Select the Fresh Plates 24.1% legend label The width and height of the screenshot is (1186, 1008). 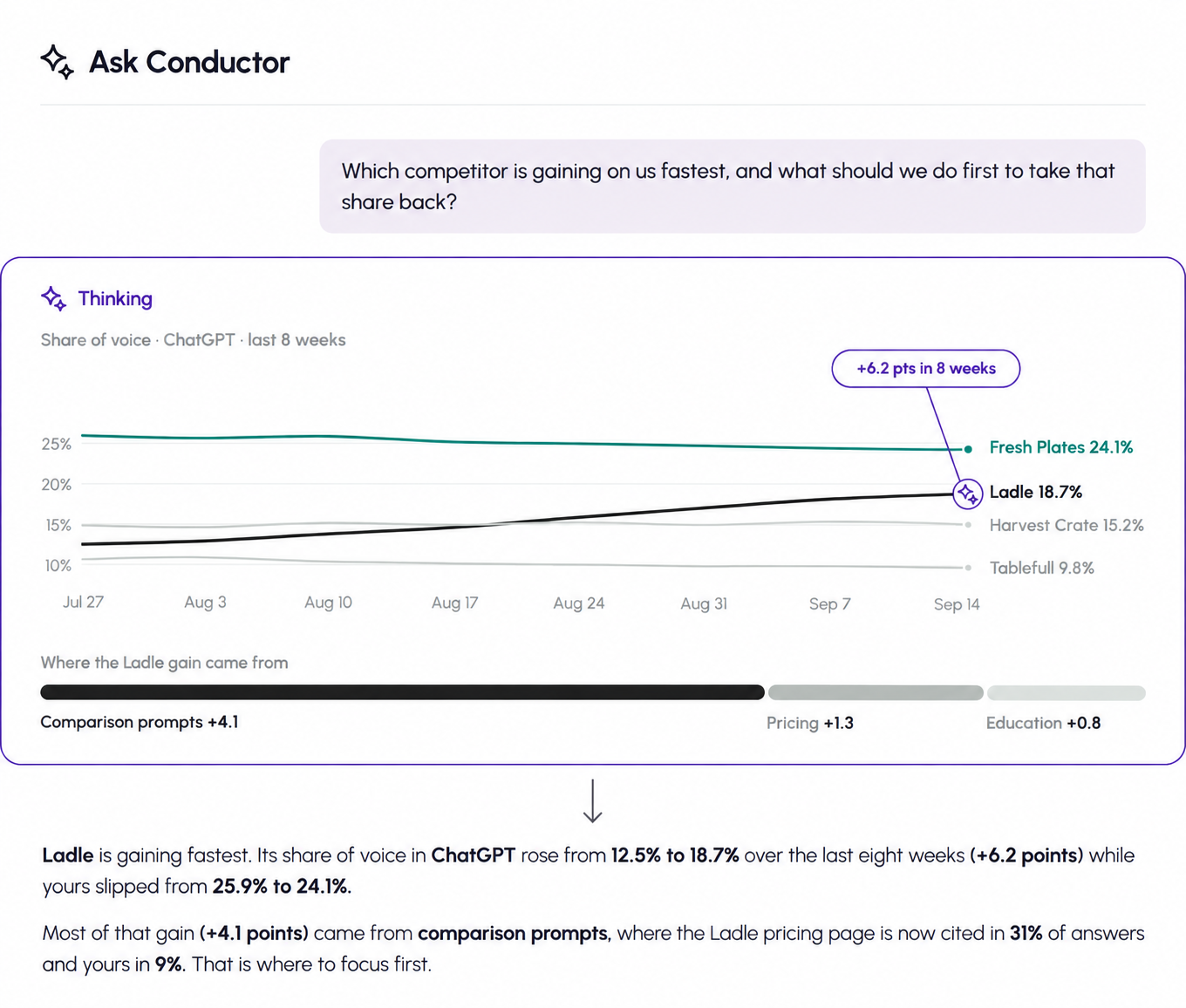pos(1061,447)
